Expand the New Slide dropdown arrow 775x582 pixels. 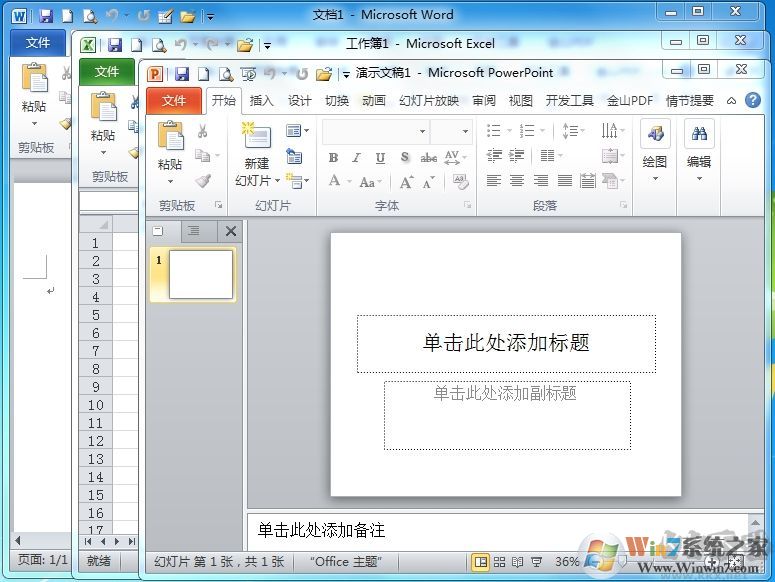(x=277, y=181)
